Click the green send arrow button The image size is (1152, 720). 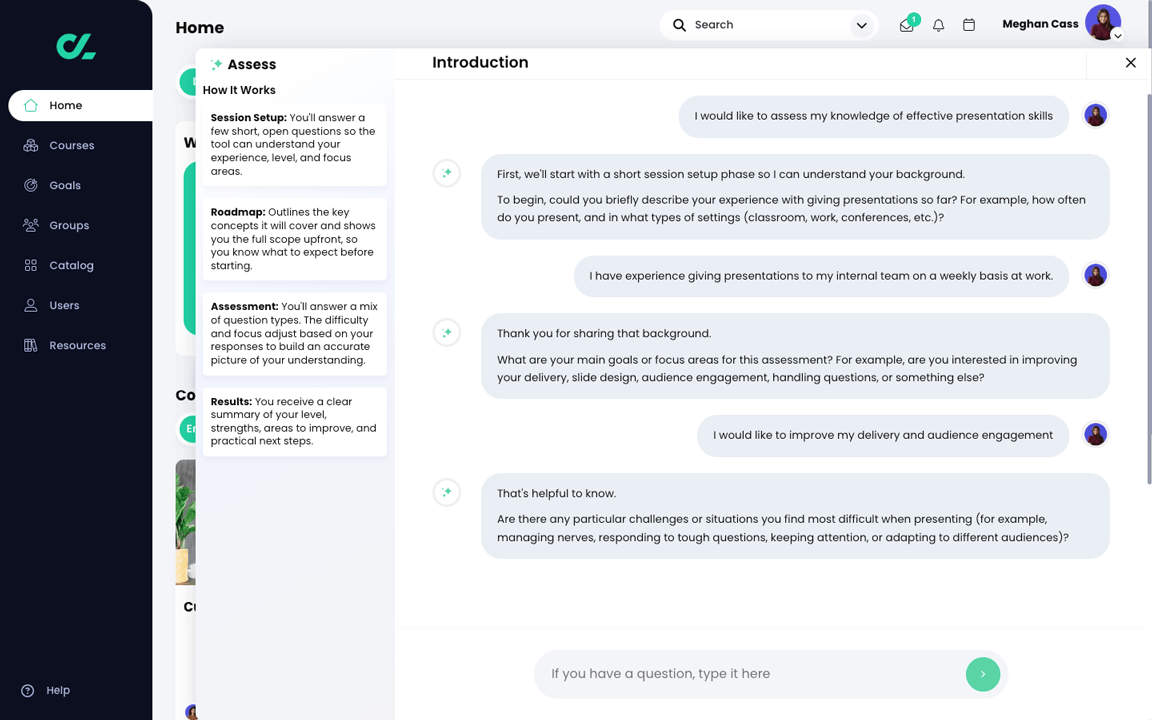(983, 674)
